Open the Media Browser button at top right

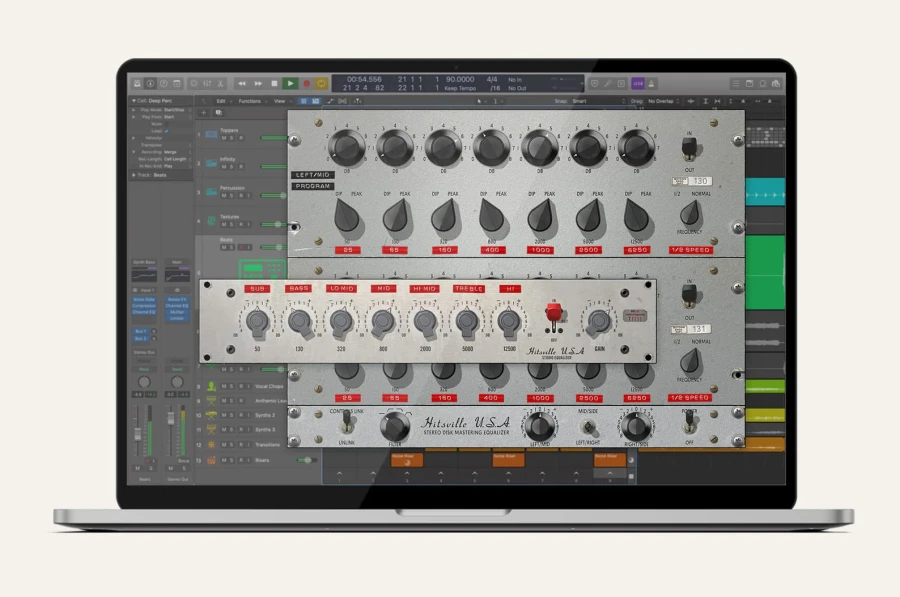pyautogui.click(x=776, y=84)
